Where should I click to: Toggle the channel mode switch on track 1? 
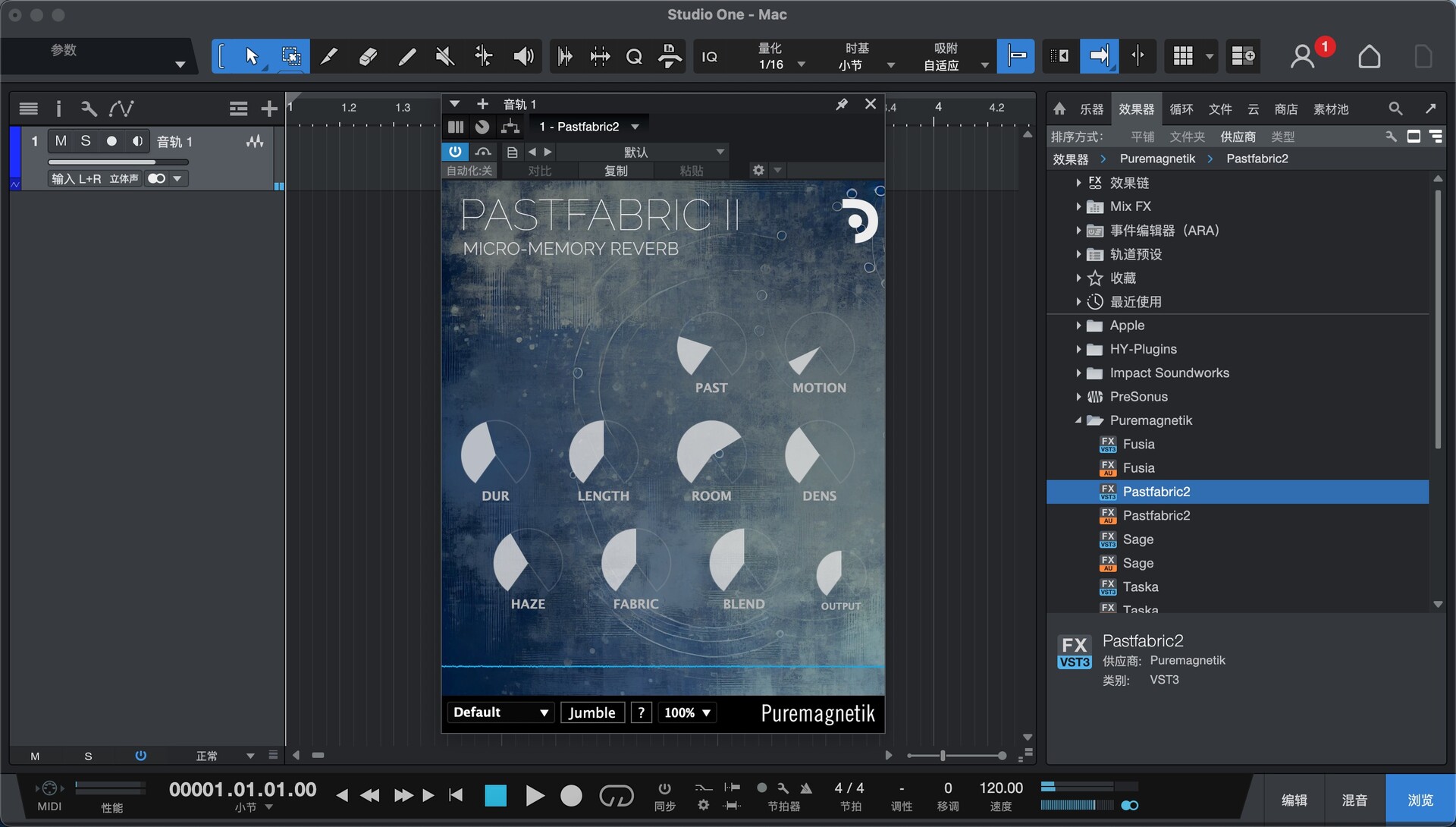coord(157,179)
